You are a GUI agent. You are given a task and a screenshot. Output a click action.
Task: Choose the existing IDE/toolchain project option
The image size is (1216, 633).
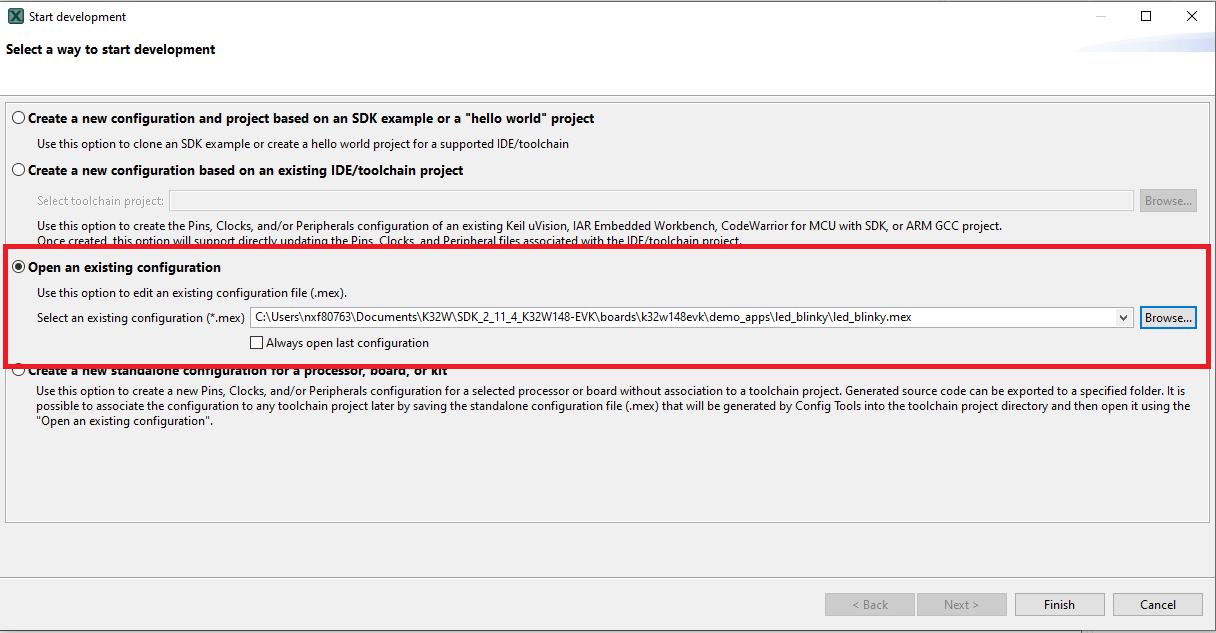coord(19,170)
